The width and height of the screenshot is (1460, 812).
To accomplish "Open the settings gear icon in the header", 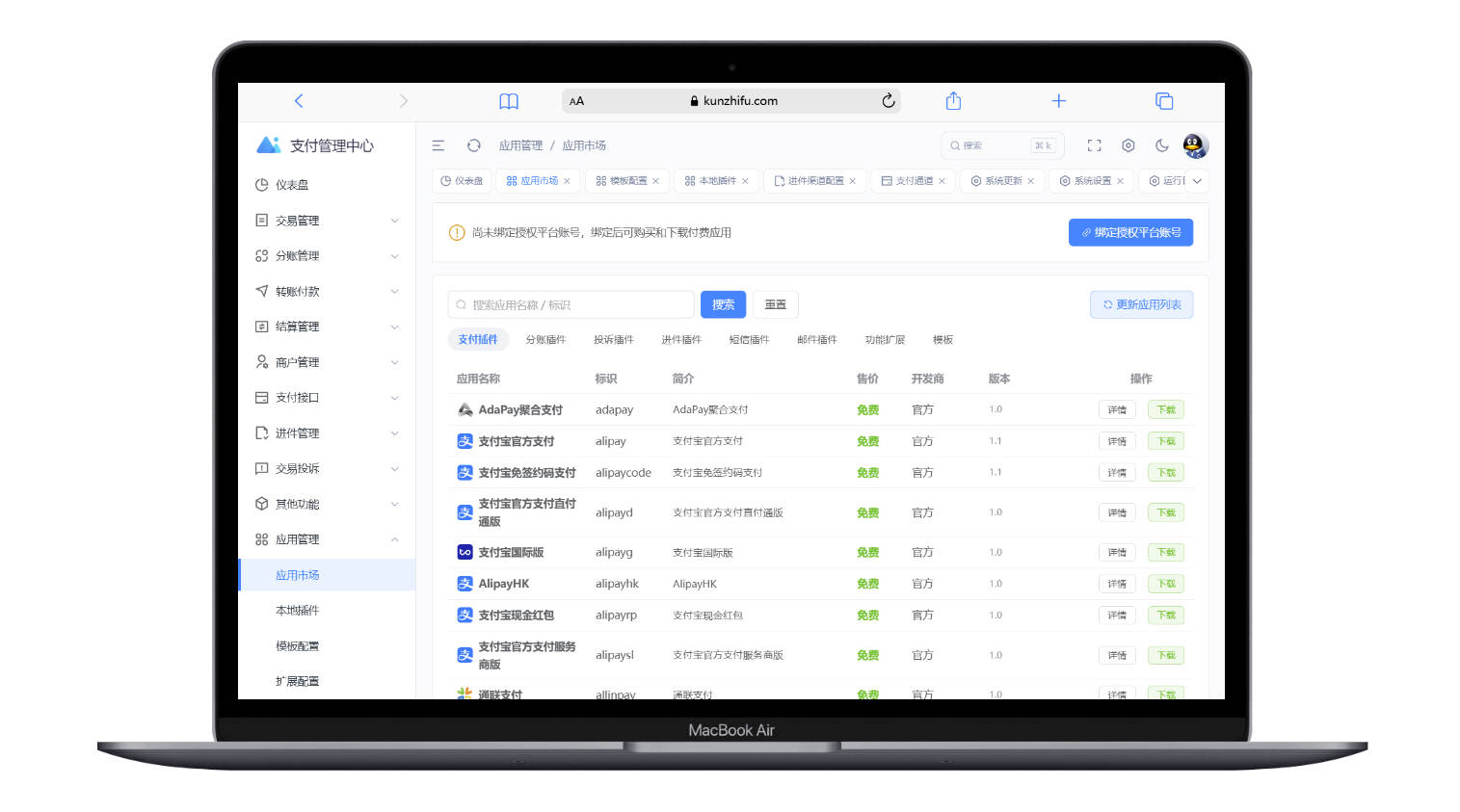I will pos(1128,144).
